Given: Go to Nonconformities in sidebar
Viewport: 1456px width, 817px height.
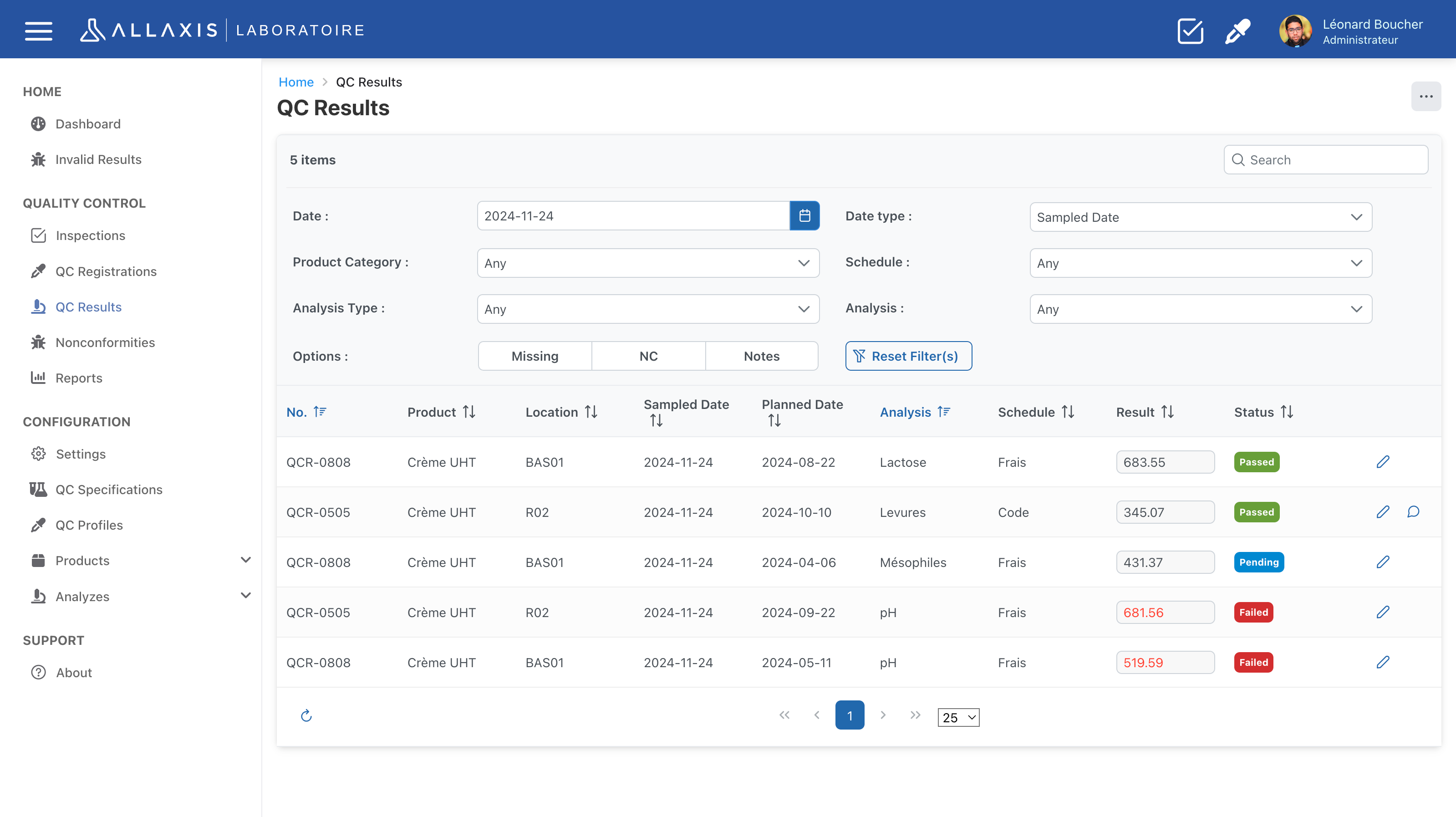Looking at the screenshot, I should pyautogui.click(x=105, y=342).
